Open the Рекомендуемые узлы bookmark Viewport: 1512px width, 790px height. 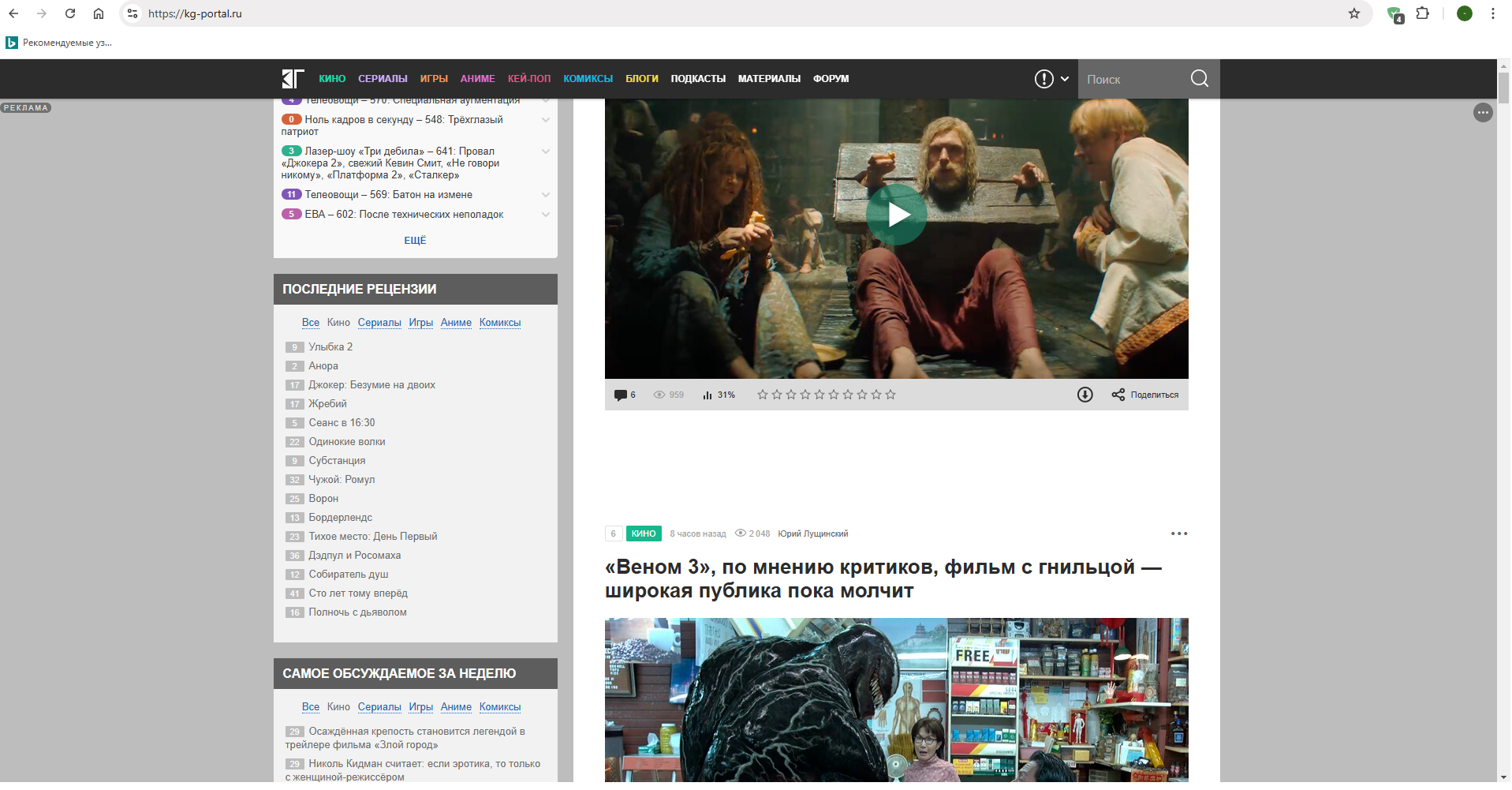[x=59, y=43]
